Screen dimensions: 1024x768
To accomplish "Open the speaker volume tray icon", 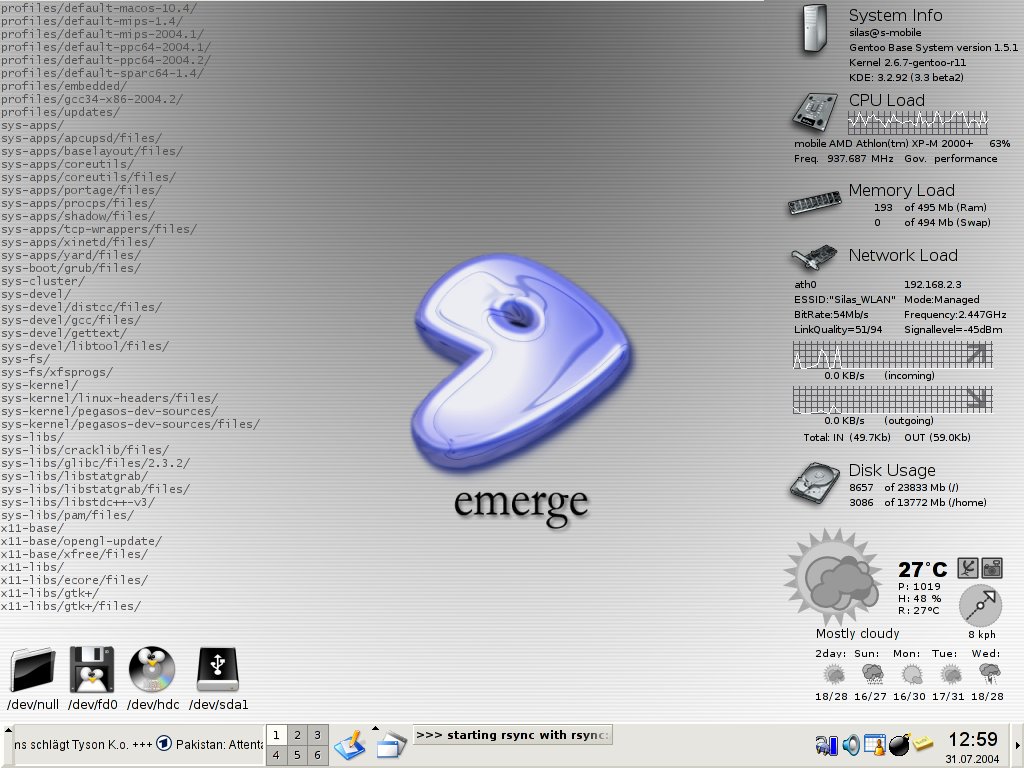I will pos(850,744).
